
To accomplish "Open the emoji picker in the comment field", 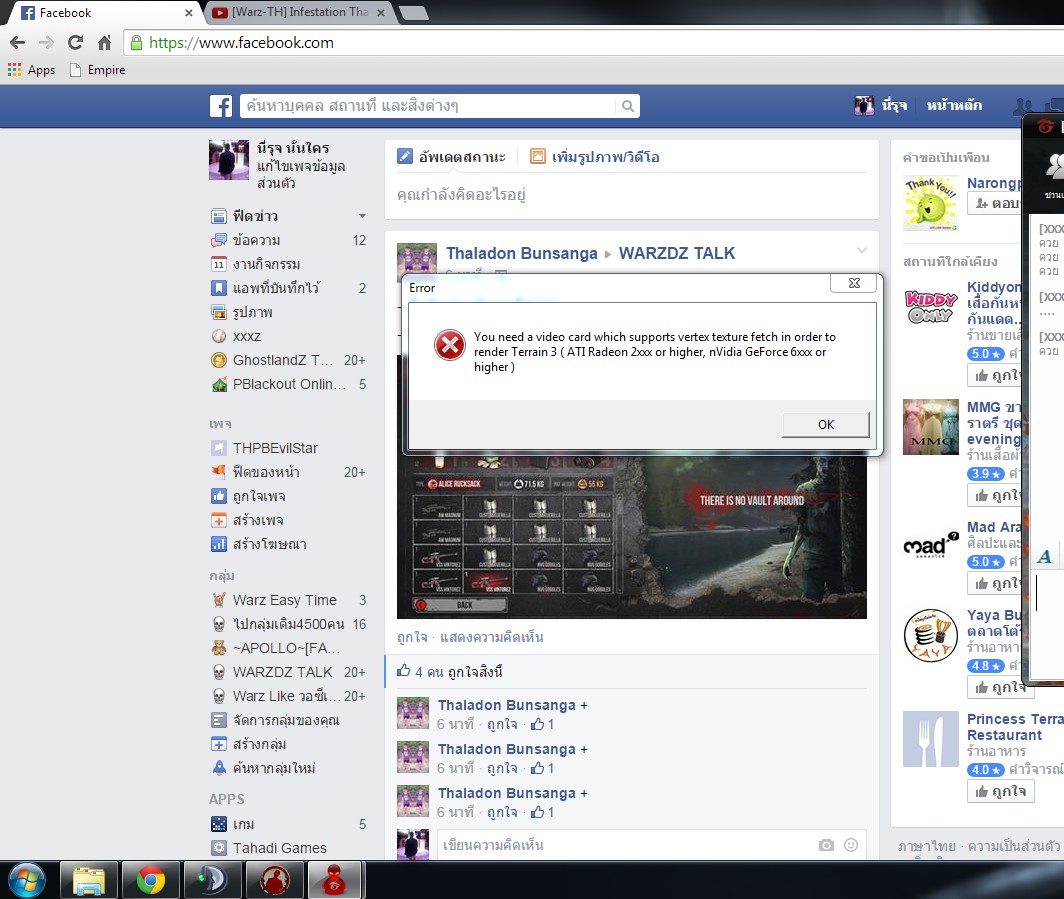I will click(x=852, y=845).
